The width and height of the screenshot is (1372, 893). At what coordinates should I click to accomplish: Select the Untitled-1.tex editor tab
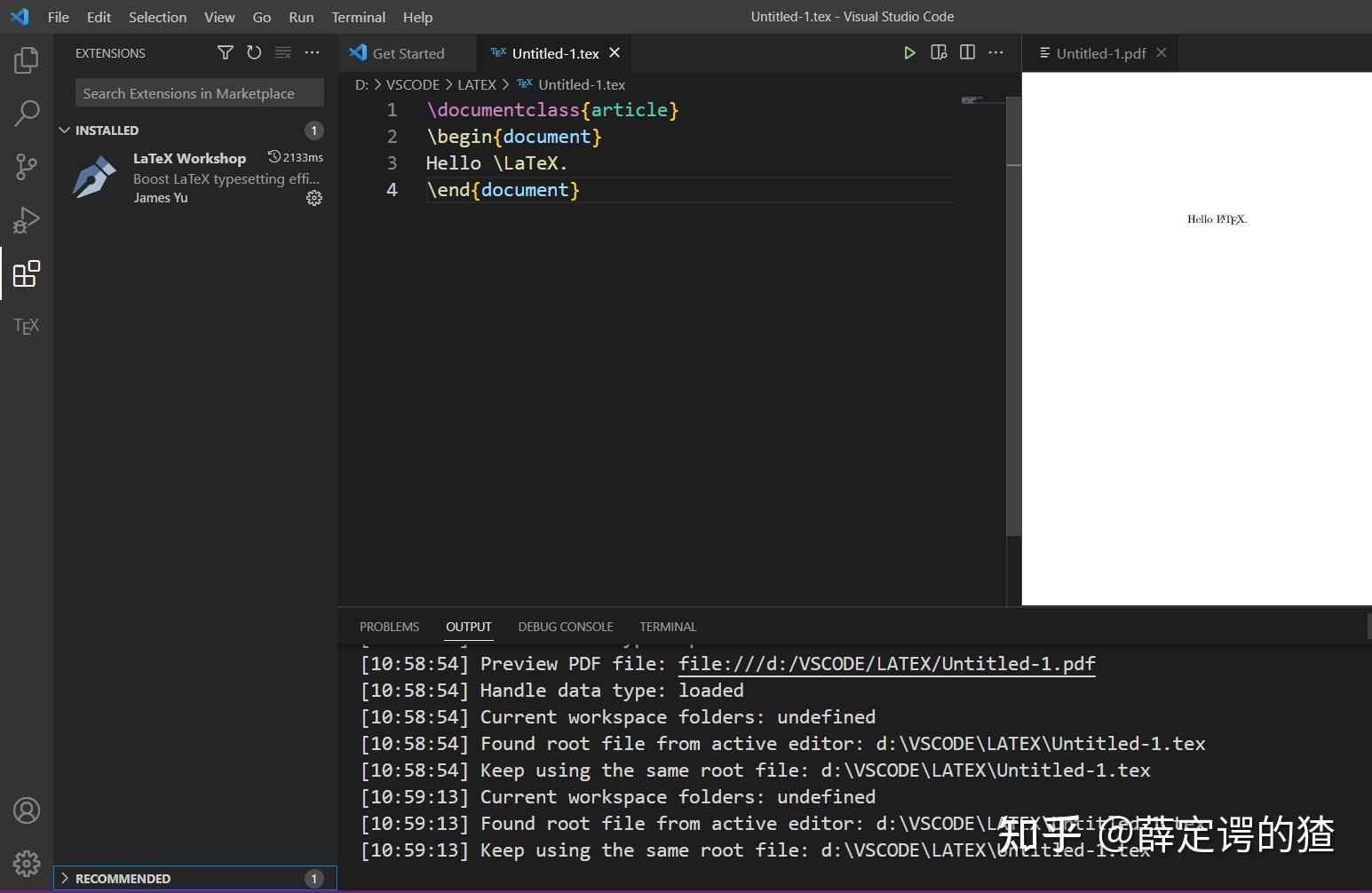click(x=555, y=53)
